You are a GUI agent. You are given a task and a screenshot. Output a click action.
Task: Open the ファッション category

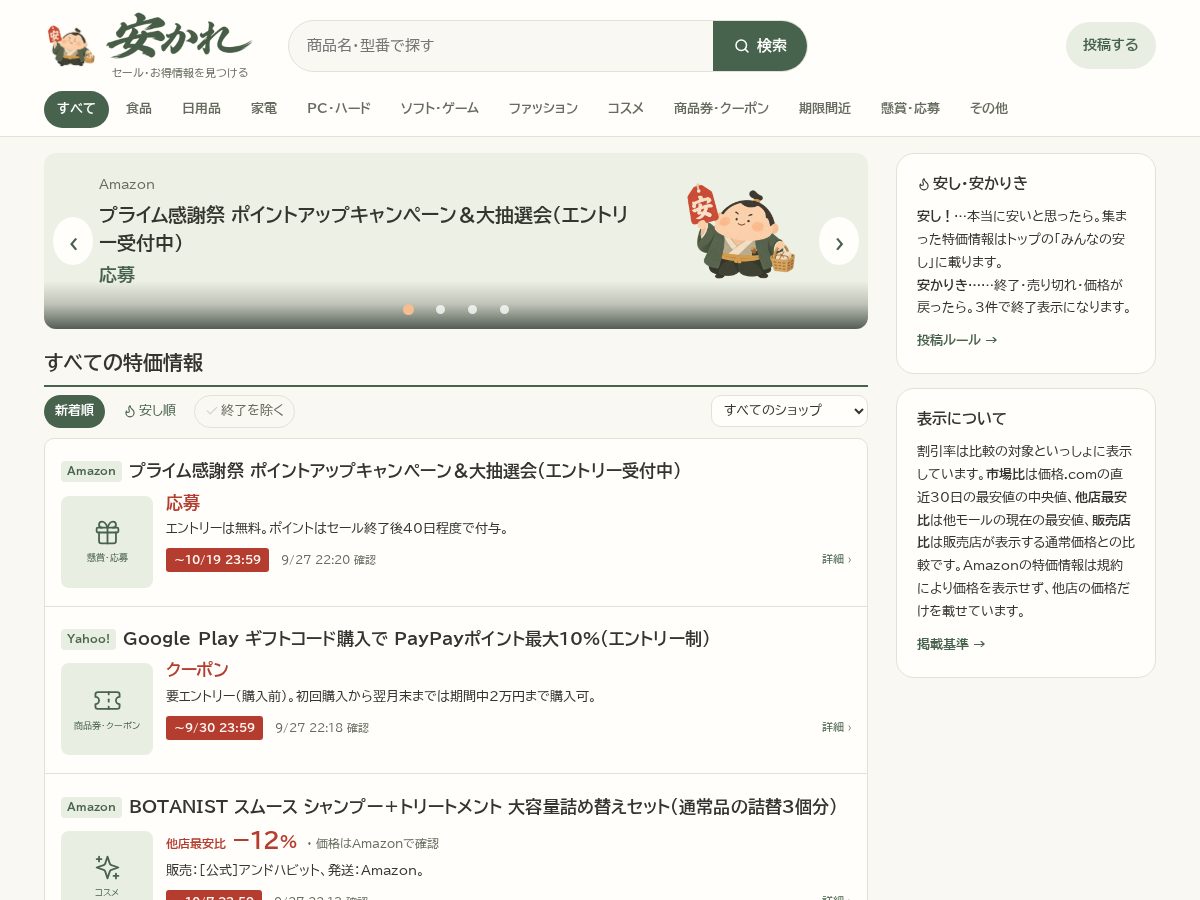[543, 109]
